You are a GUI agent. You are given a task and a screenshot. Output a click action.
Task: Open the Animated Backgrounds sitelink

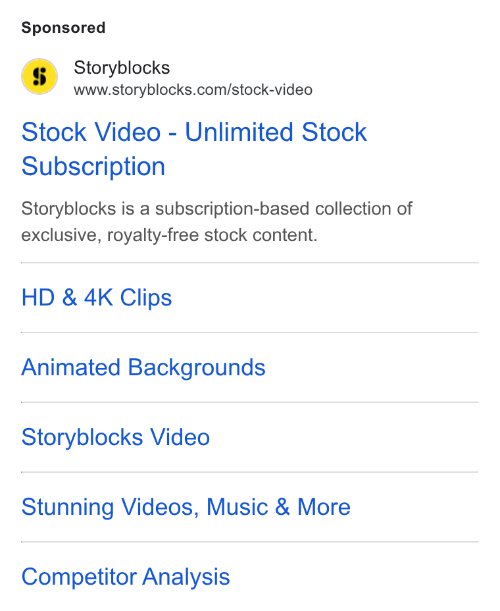click(143, 367)
